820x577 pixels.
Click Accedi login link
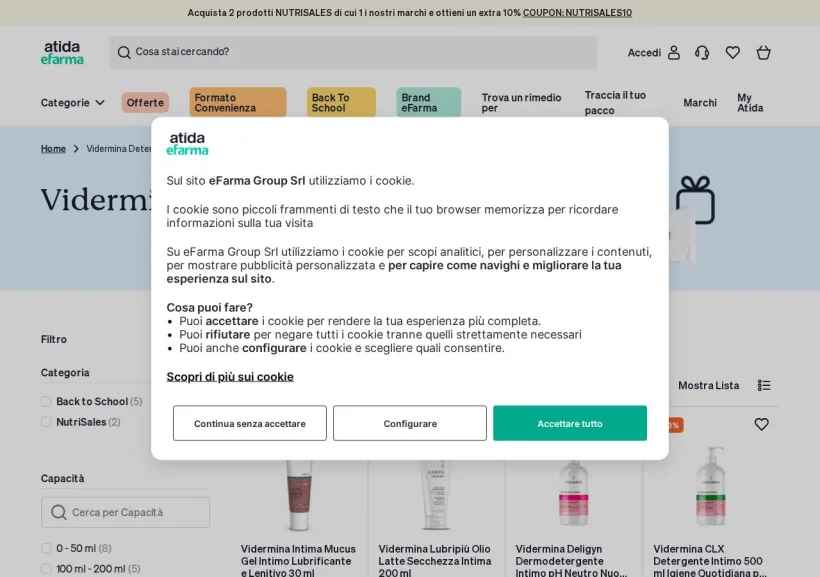(644, 53)
